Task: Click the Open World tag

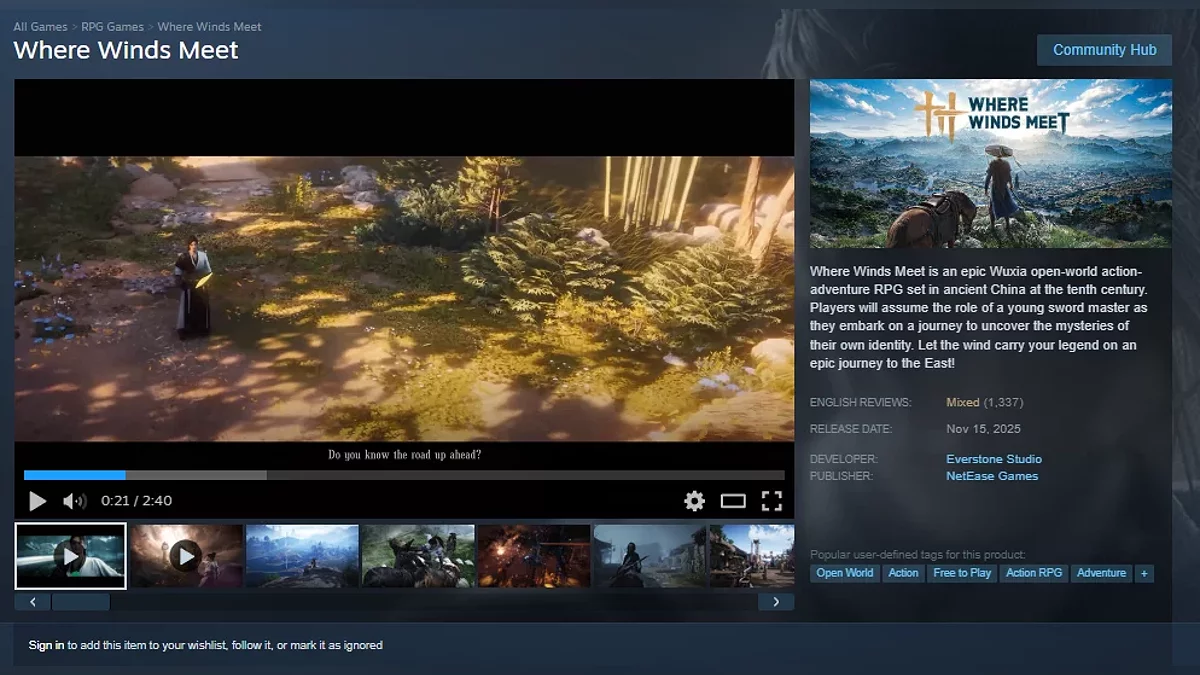Action: pos(845,573)
